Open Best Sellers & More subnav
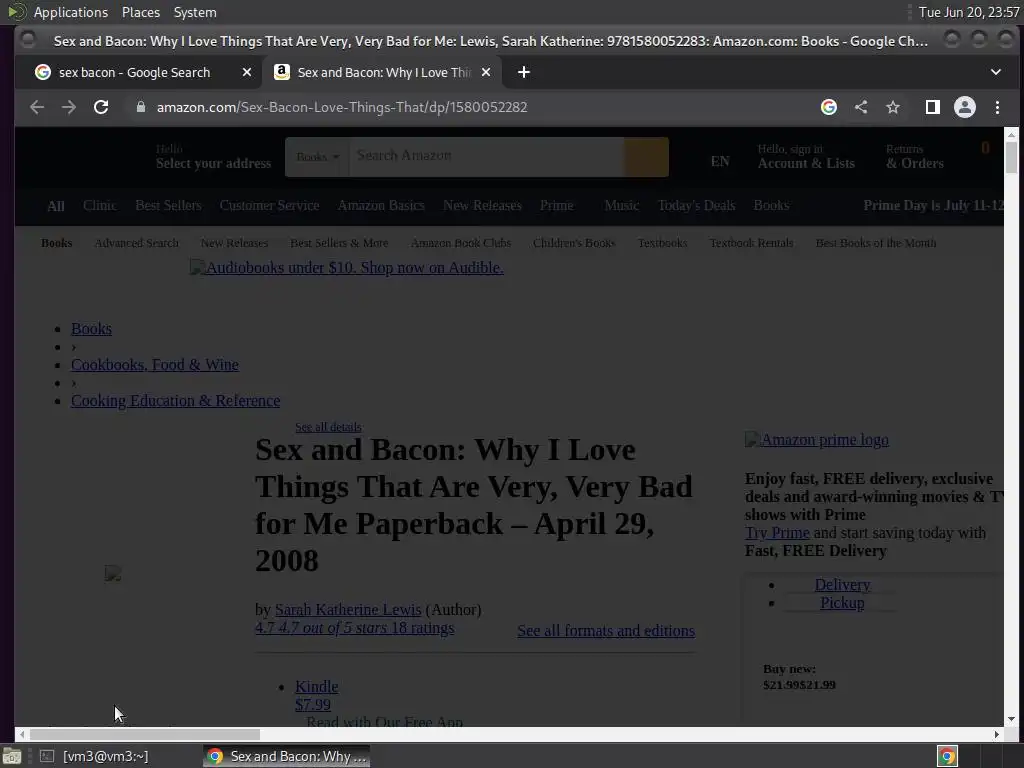Viewport: 1024px width, 768px height. [339, 243]
